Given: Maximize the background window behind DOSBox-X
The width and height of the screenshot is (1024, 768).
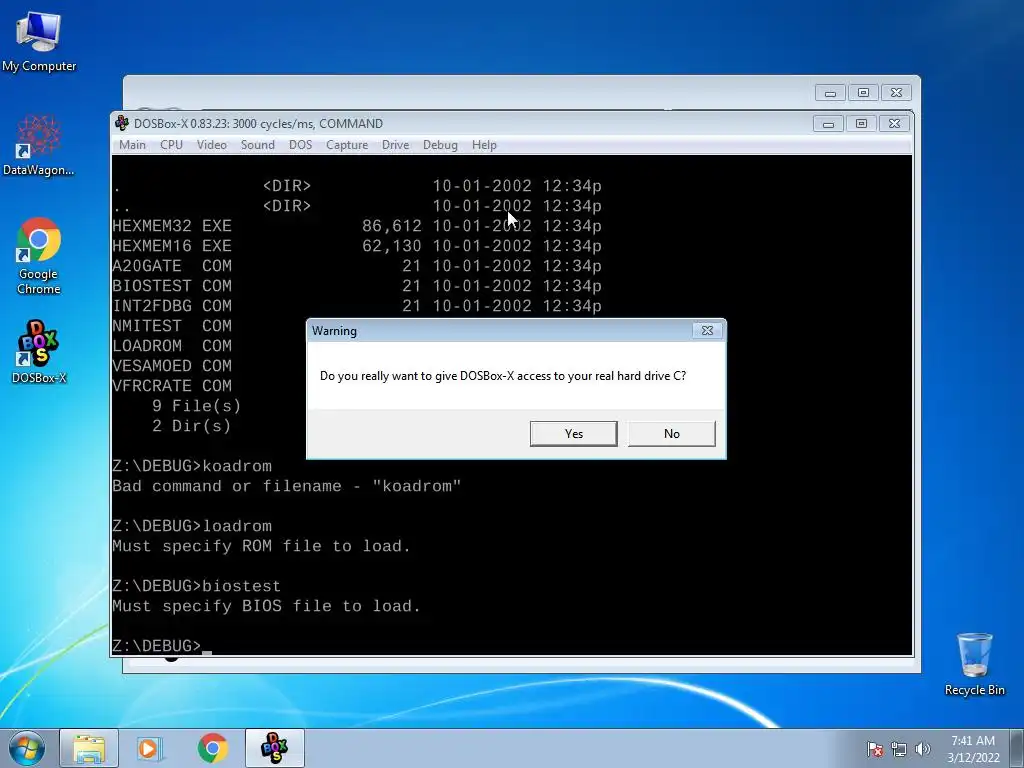Looking at the screenshot, I should pyautogui.click(x=863, y=93).
